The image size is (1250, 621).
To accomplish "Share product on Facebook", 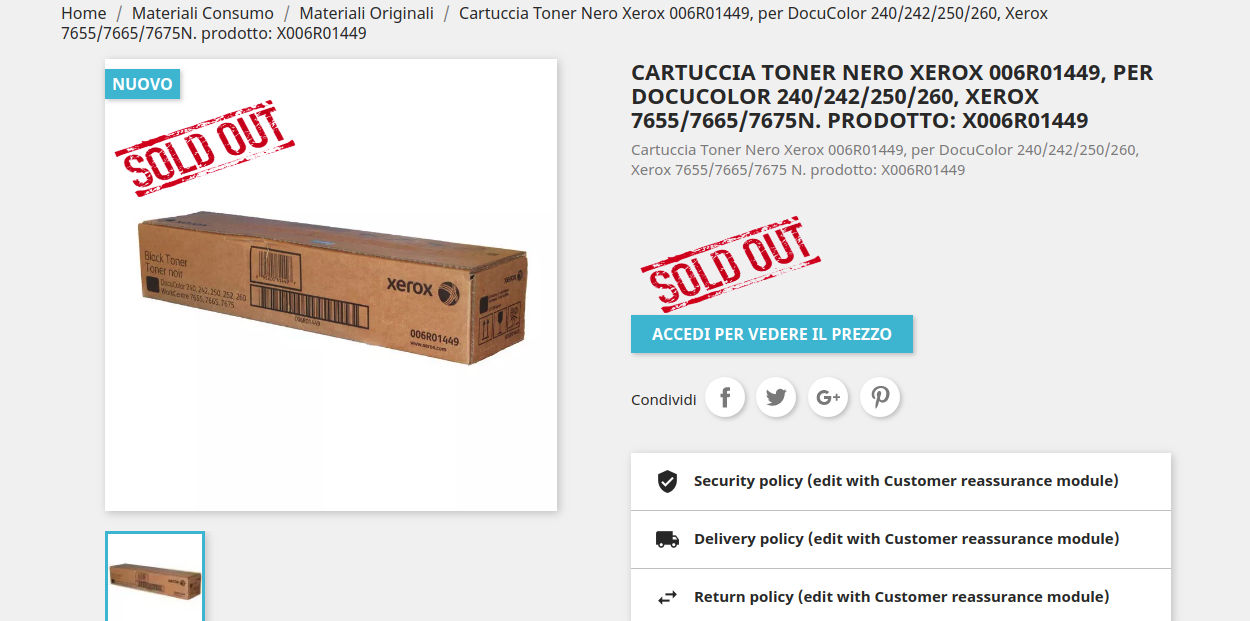I will click(x=725, y=398).
